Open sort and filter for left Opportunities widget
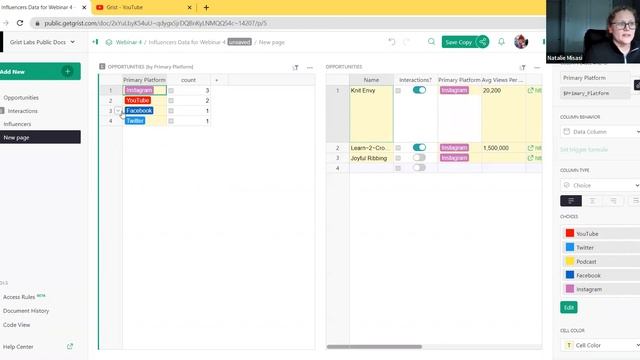Screen dimensions: 640x360 point(296,67)
